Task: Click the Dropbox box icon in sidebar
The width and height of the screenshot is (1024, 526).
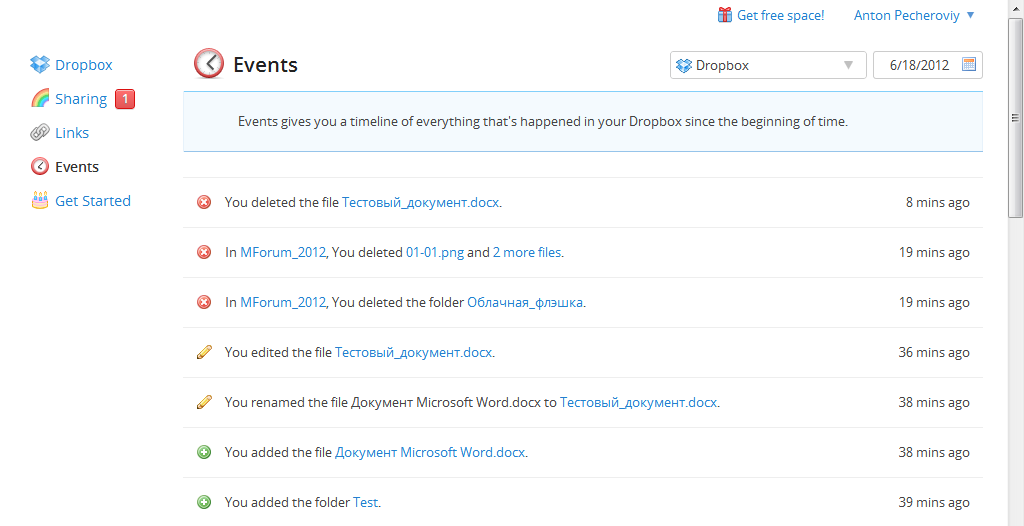Action: [40, 65]
